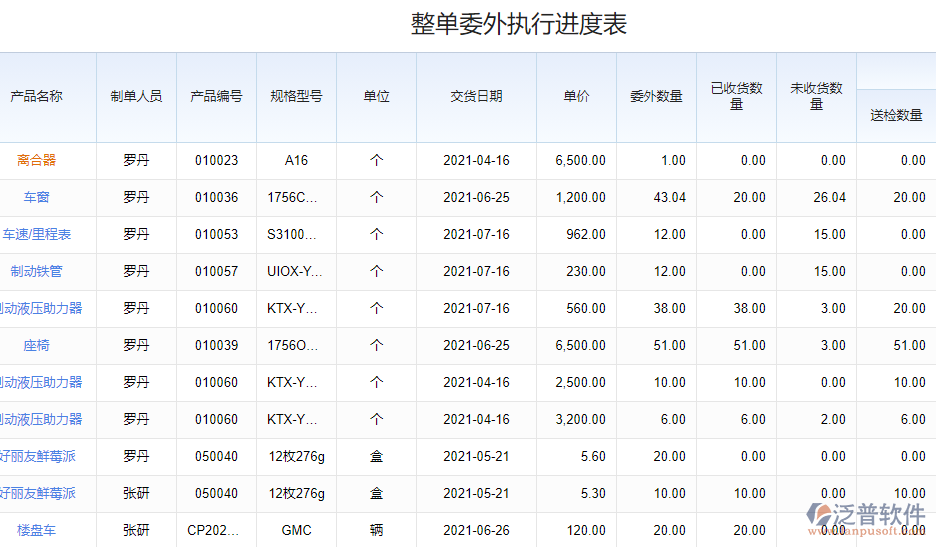Click product code CP202…
936x547 pixels.
pyautogui.click(x=213, y=530)
